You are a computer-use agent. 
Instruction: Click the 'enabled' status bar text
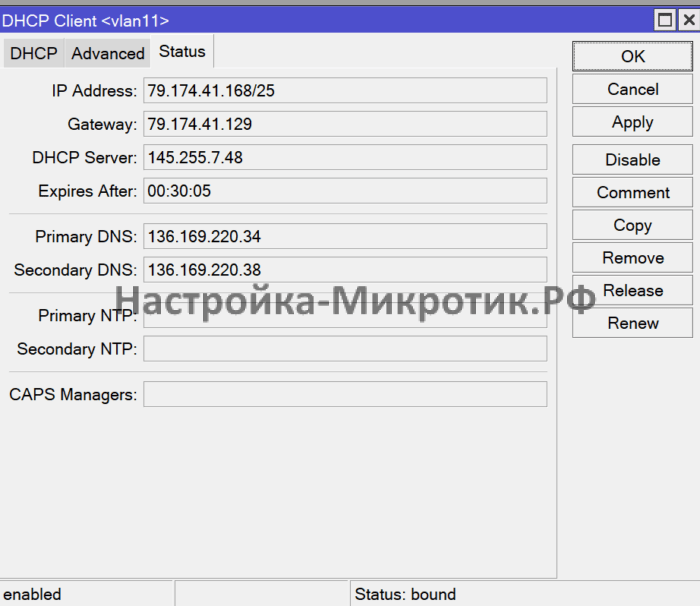tap(32, 594)
